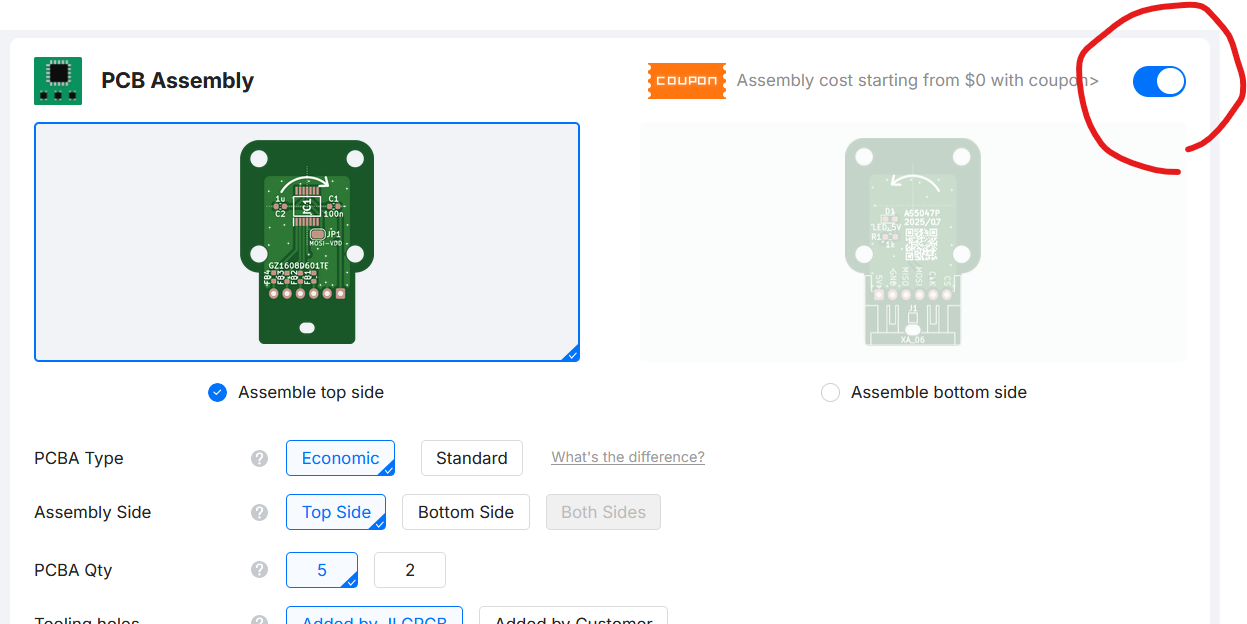Check the Assemble top side option
The width and height of the screenshot is (1247, 624).
(218, 393)
